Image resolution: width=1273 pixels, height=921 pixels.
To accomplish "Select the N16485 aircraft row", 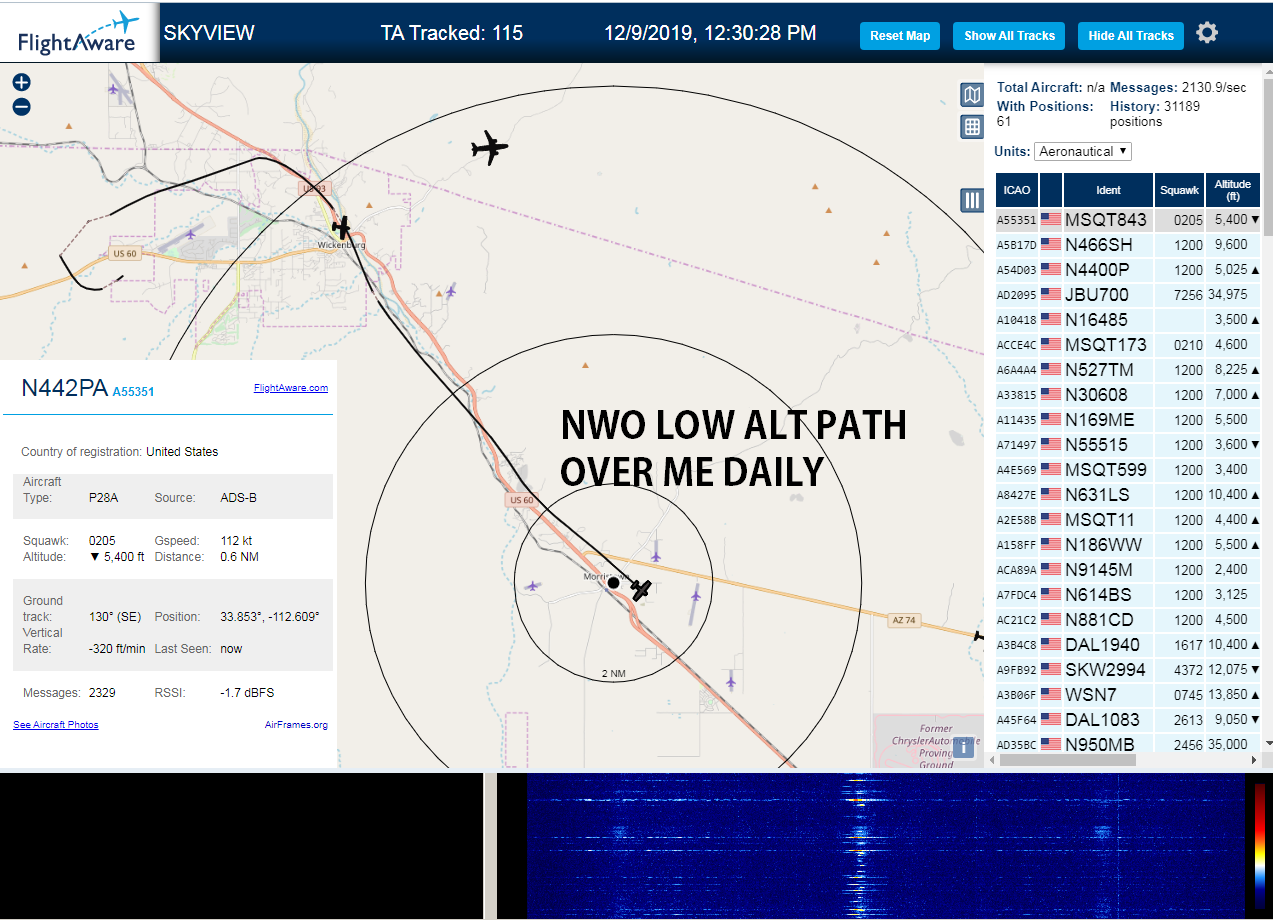I will point(1128,319).
